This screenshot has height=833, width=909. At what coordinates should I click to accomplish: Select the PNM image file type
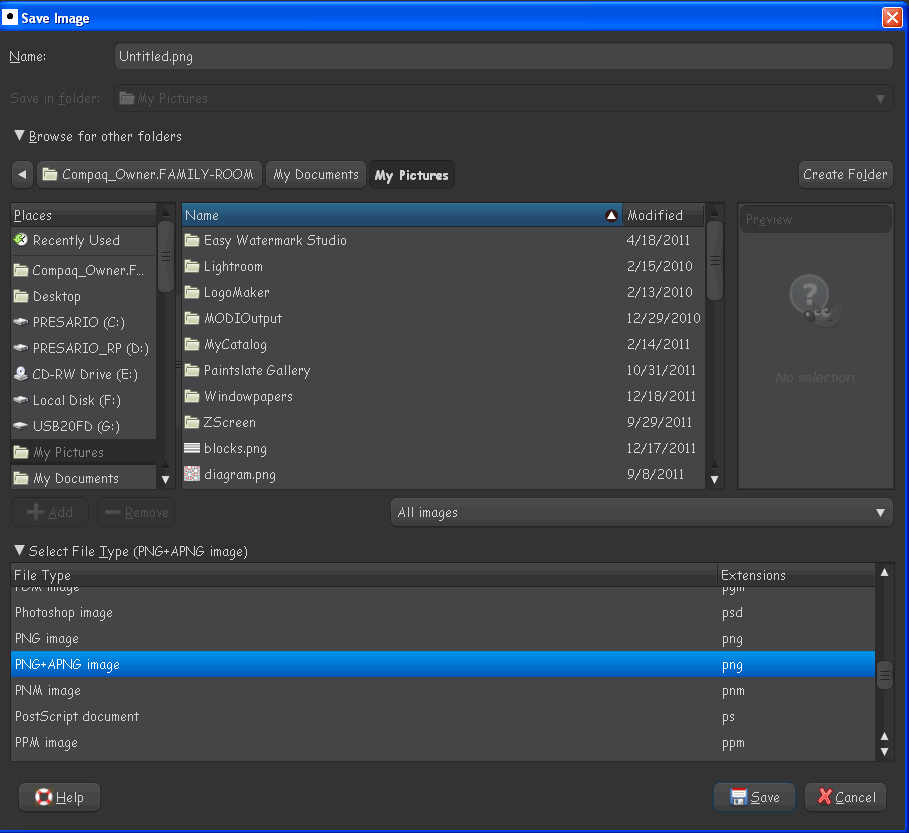[443, 690]
